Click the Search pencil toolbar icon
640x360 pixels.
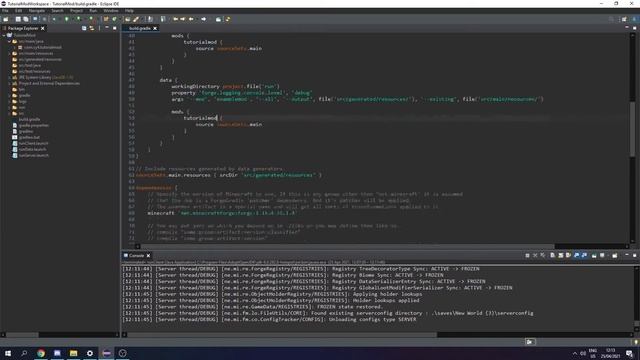coord(136,19)
